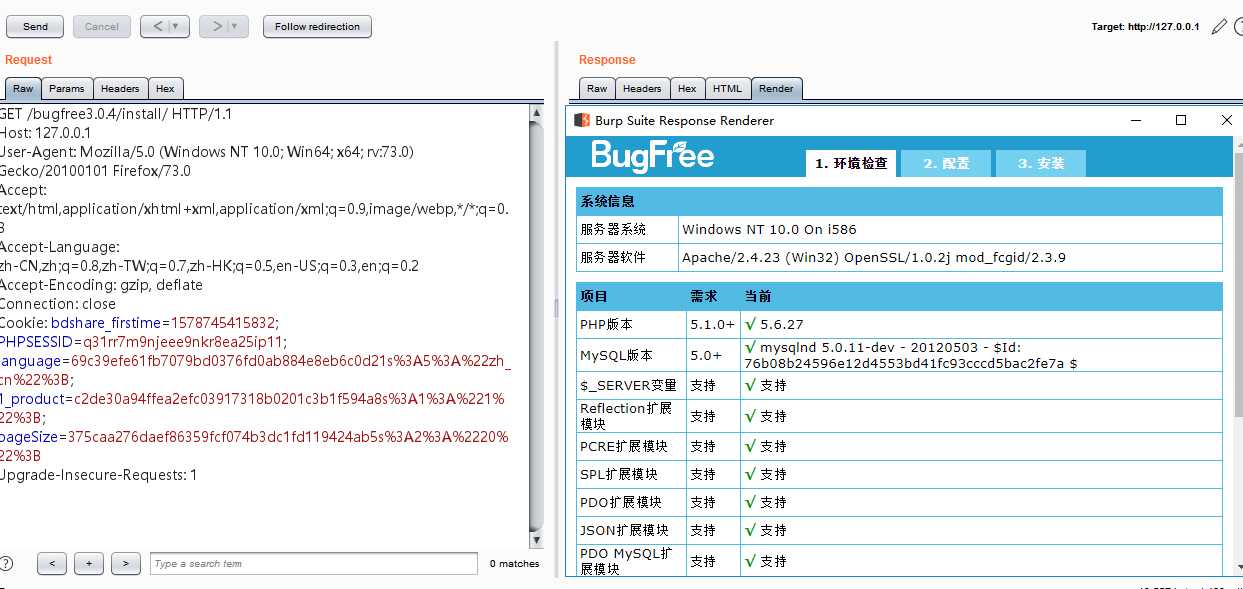Click the Accept-Encoding: gzip, deflate line
Viewport: 1243px width, 589px height.
[x=101, y=285]
